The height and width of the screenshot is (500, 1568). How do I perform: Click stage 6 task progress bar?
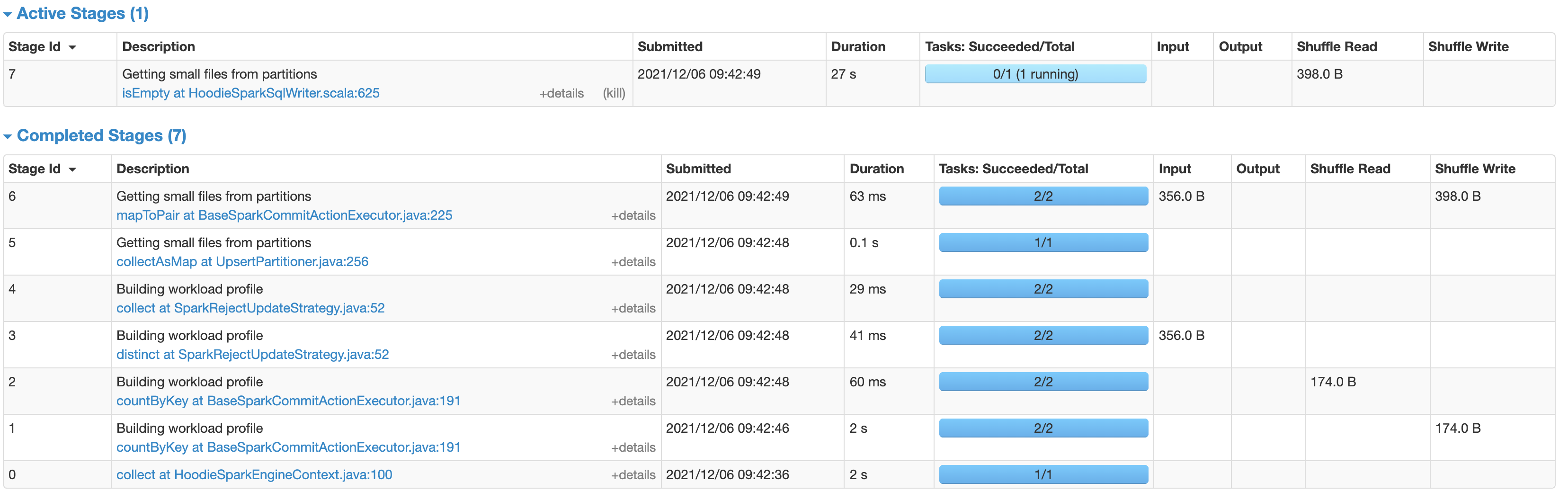click(x=1042, y=196)
